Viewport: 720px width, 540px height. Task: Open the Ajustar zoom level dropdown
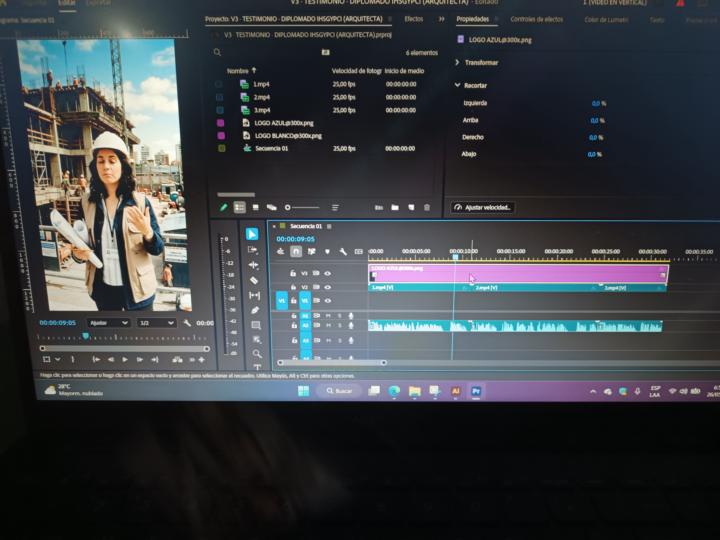[109, 323]
